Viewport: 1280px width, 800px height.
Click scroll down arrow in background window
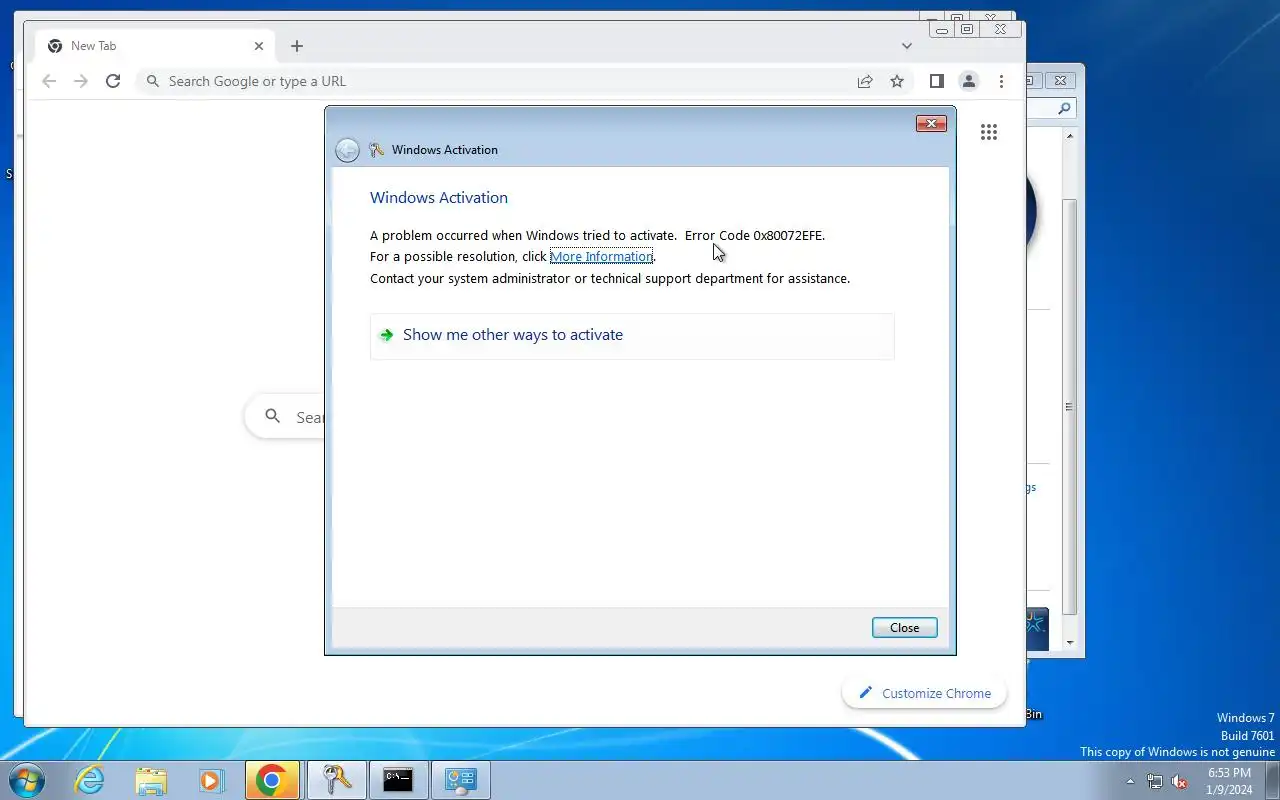pos(1069,643)
